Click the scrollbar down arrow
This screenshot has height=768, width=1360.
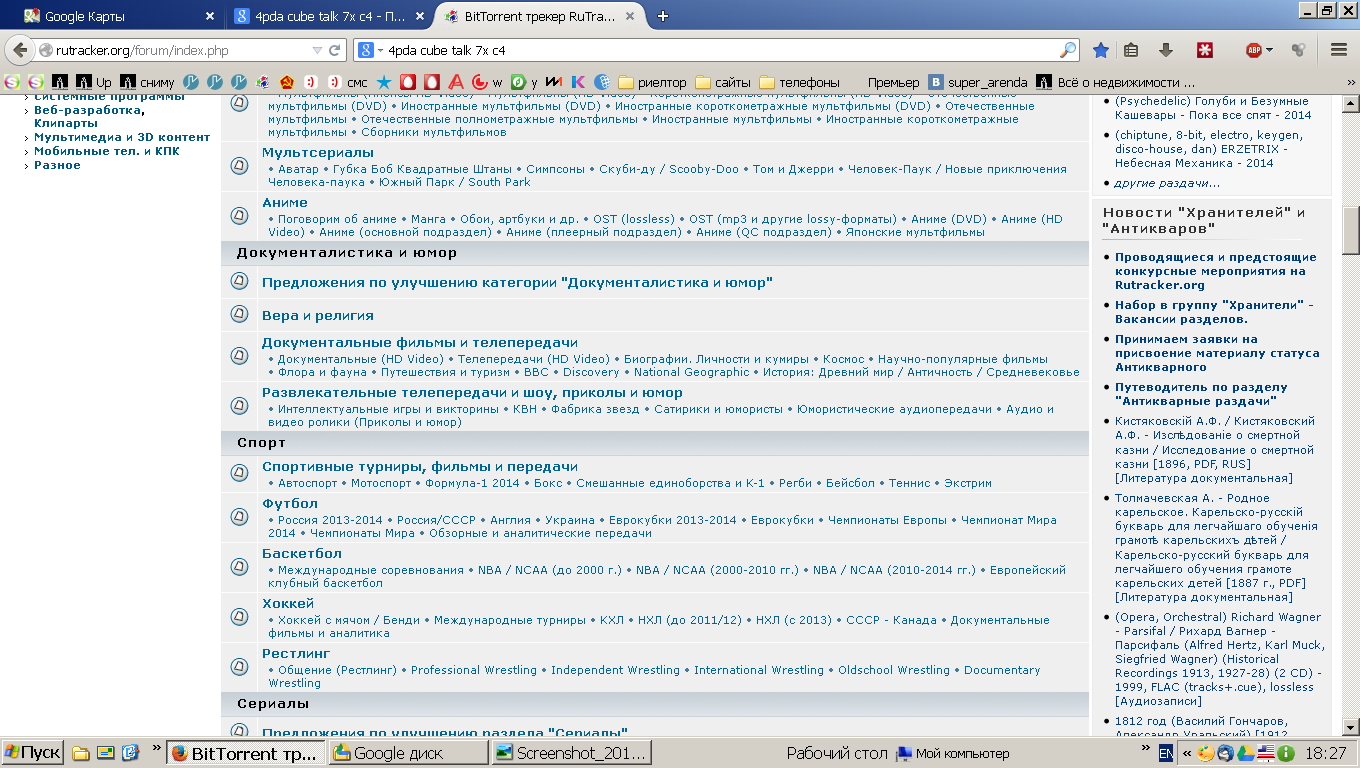pyautogui.click(x=1350, y=727)
